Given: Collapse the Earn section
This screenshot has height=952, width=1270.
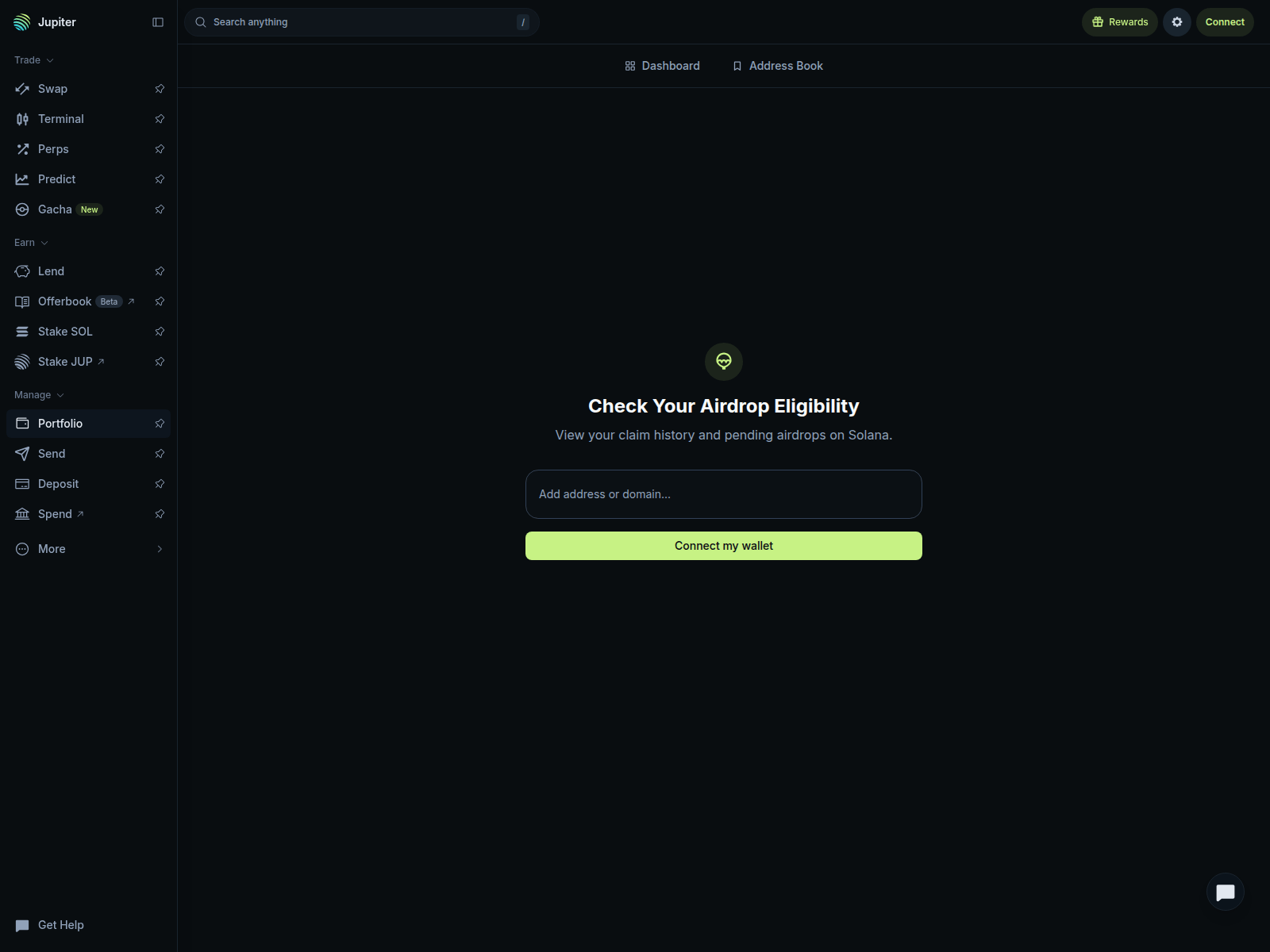Looking at the screenshot, I should [32, 243].
